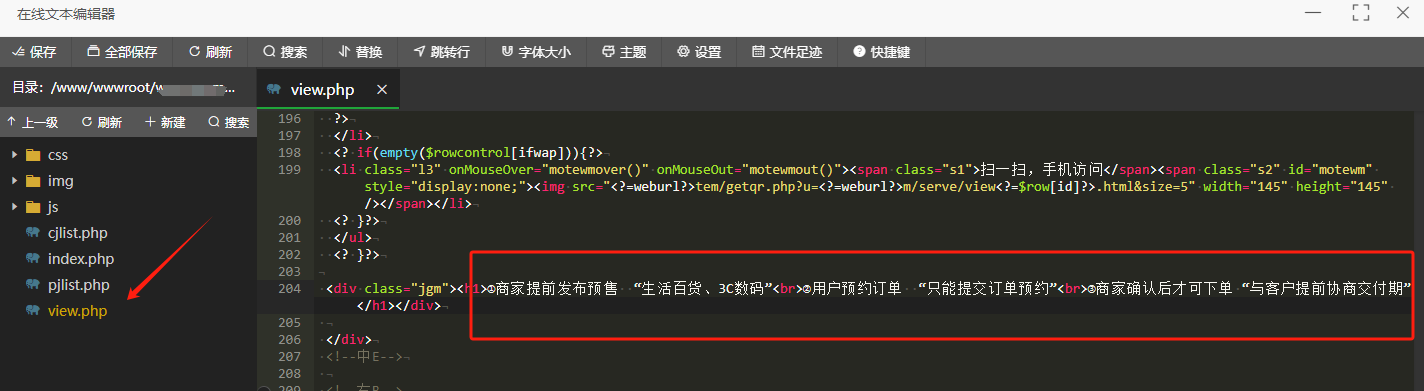Click the PHP file icon beside index.php
1424x391 pixels.
[x=33, y=259]
